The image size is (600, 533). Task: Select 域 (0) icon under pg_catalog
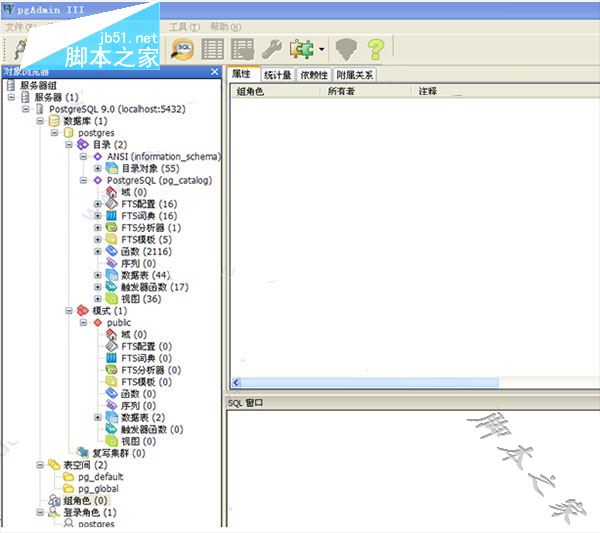pyautogui.click(x=111, y=192)
